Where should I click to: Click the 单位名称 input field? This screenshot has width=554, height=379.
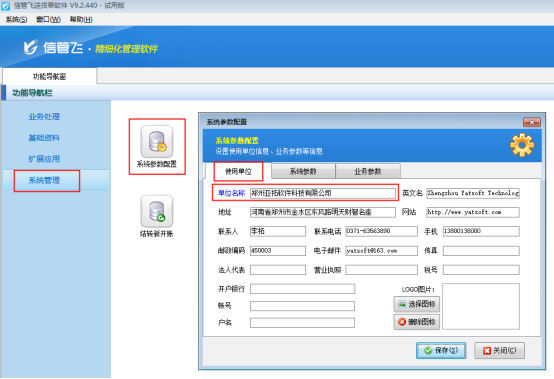(323, 193)
